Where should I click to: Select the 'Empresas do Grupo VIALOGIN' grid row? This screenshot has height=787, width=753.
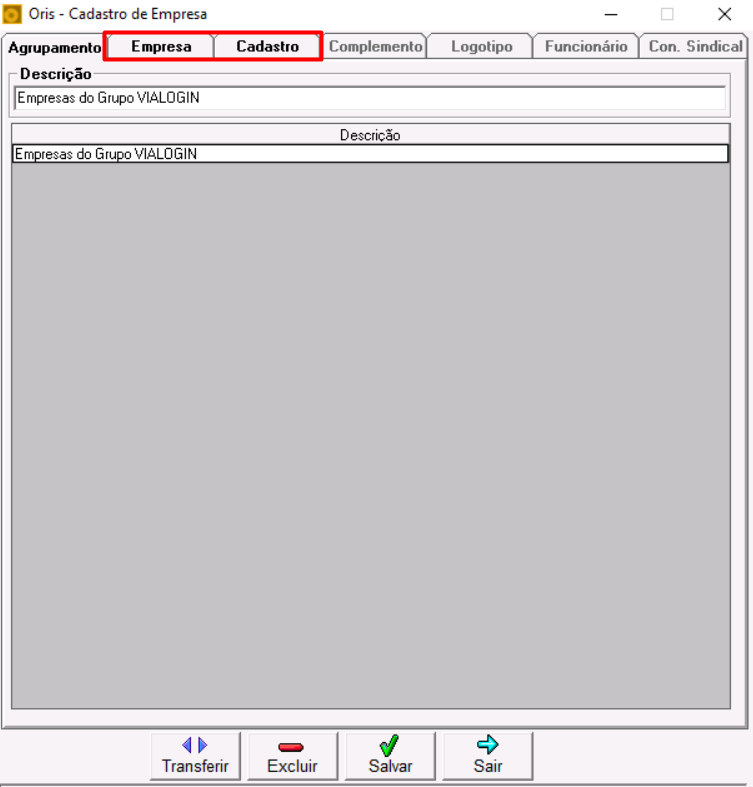point(370,154)
